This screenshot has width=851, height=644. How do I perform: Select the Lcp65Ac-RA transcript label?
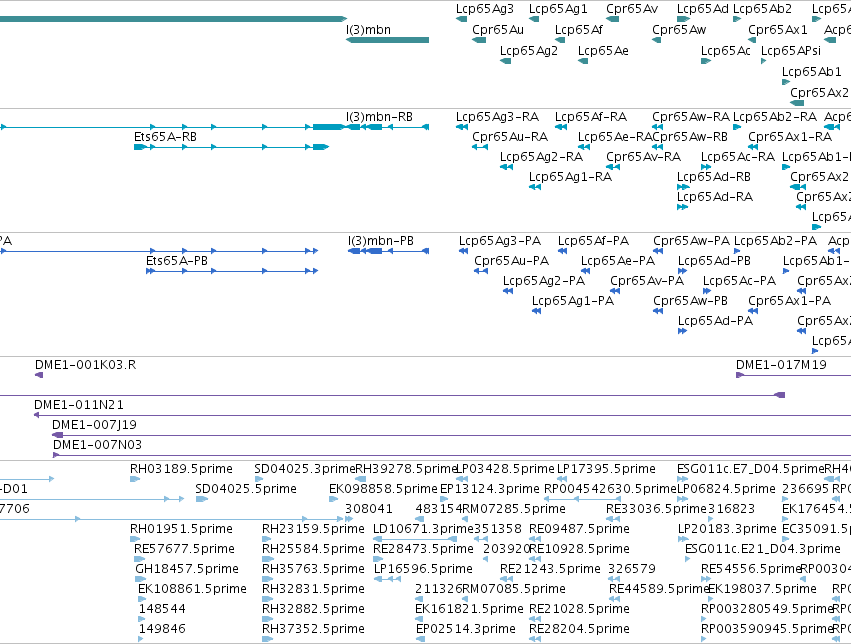click(738, 157)
